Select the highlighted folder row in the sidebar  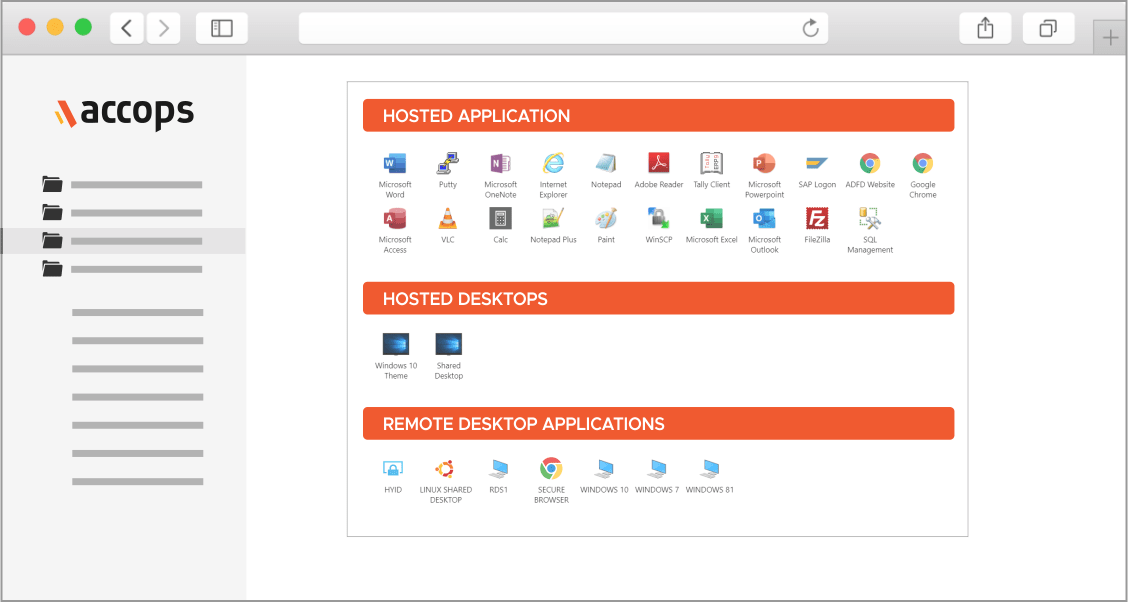[x=123, y=241]
